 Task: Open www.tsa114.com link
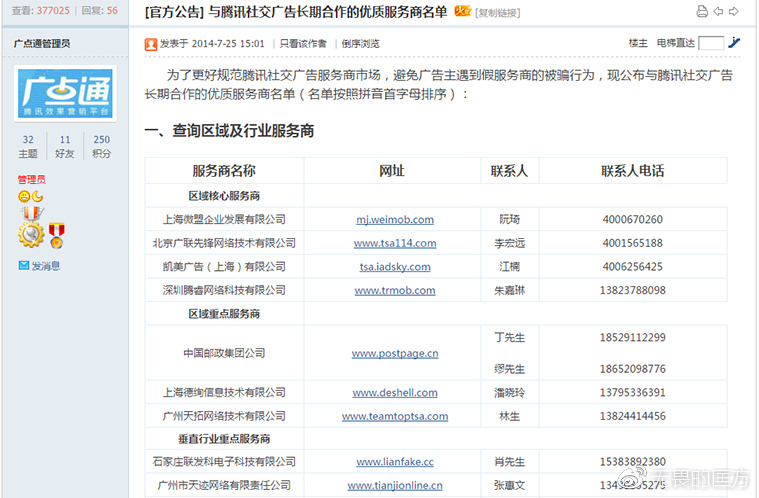tap(395, 243)
